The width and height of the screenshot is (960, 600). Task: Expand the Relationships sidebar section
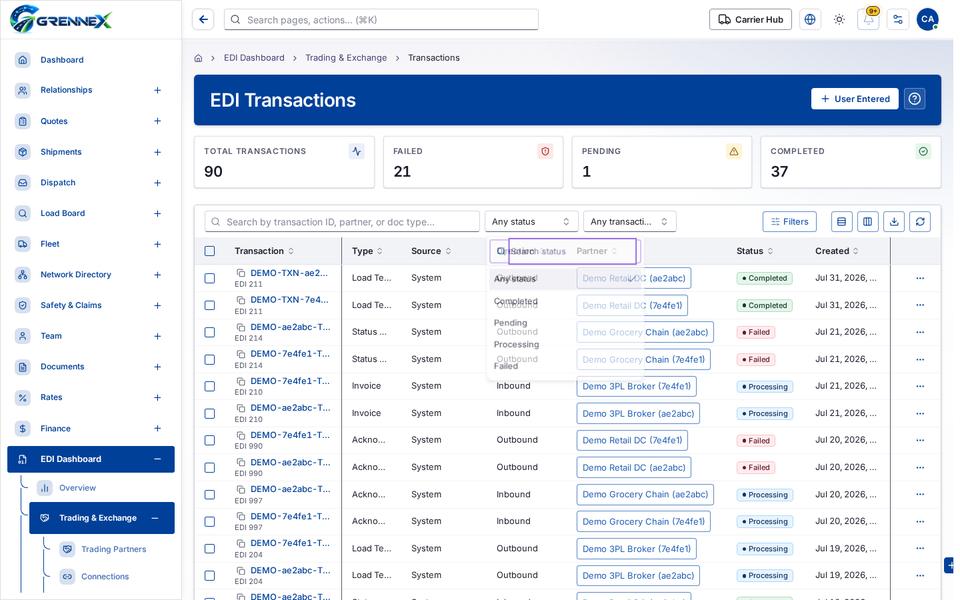click(x=157, y=90)
